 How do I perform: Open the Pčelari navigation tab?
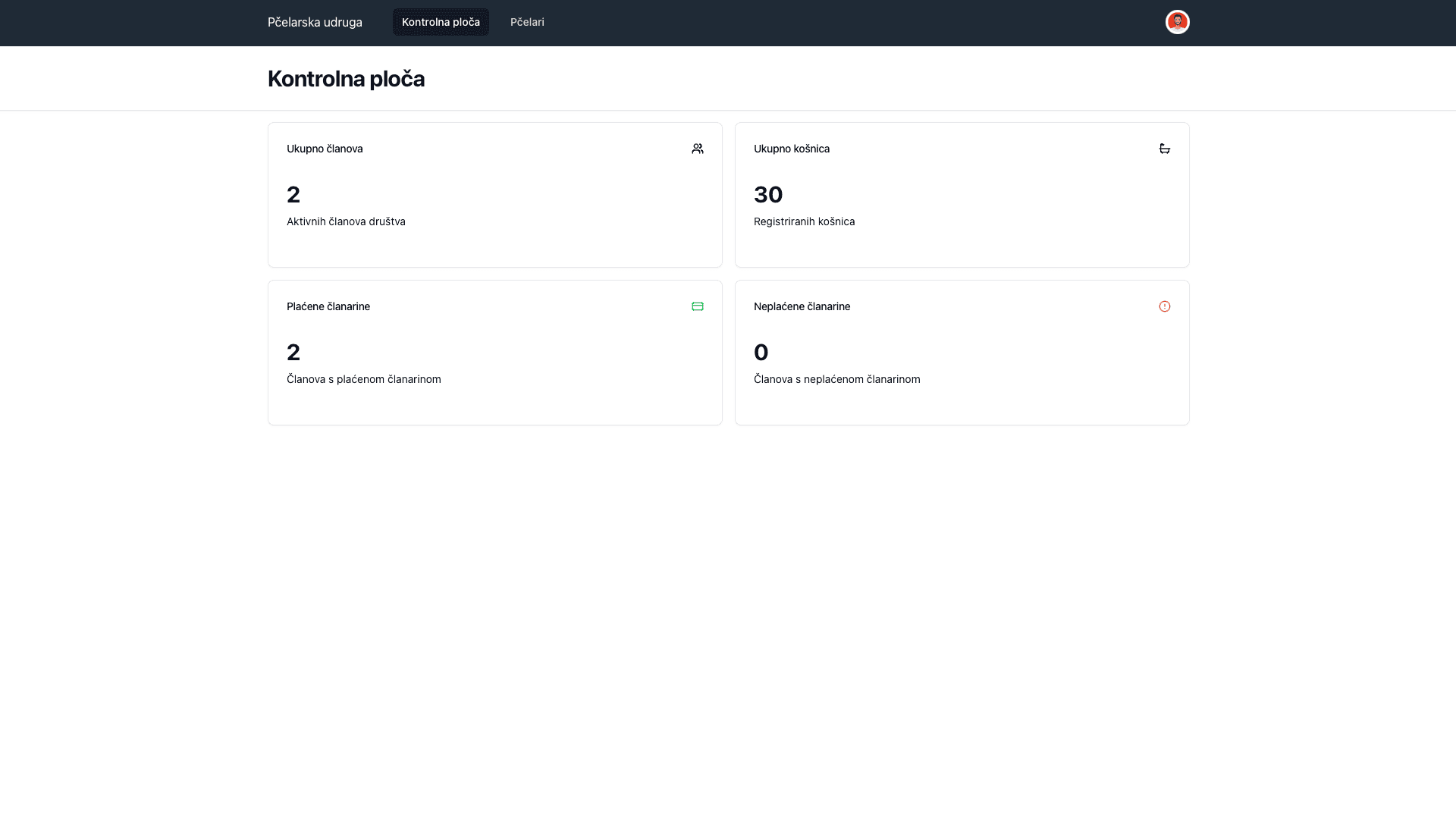point(527,22)
